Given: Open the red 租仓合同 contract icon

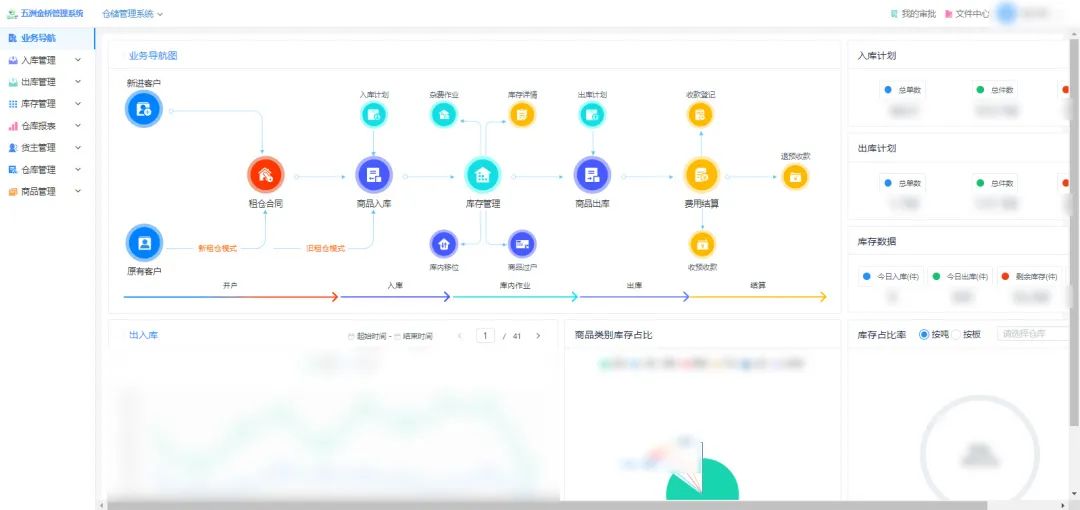Looking at the screenshot, I should pos(265,175).
